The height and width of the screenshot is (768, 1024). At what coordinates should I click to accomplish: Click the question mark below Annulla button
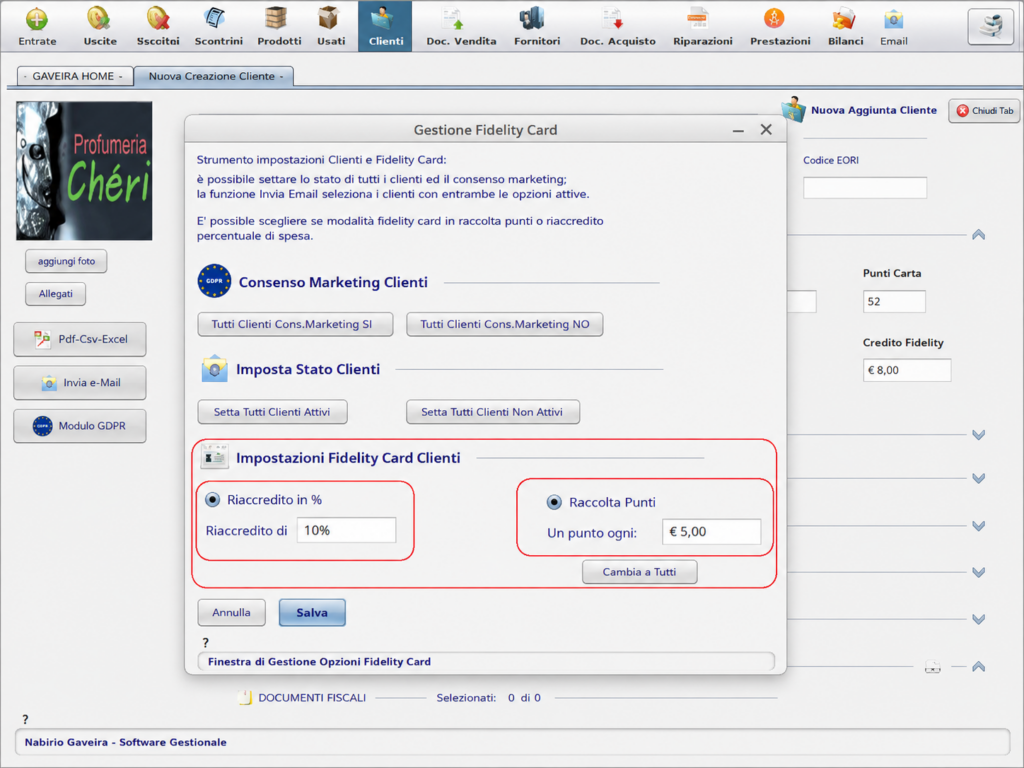[x=205, y=643]
